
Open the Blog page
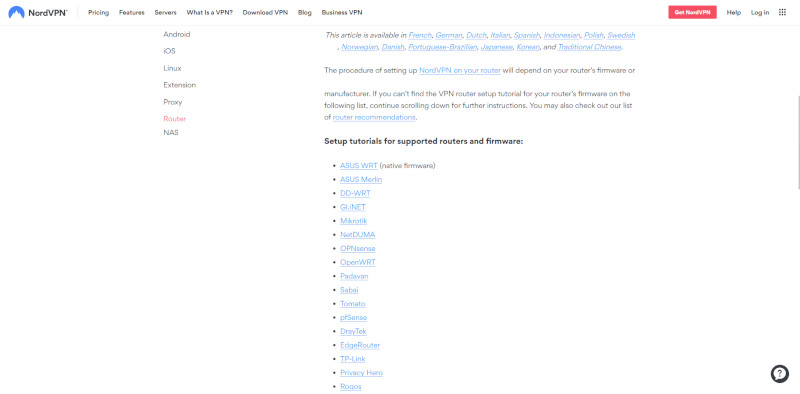[305, 12]
